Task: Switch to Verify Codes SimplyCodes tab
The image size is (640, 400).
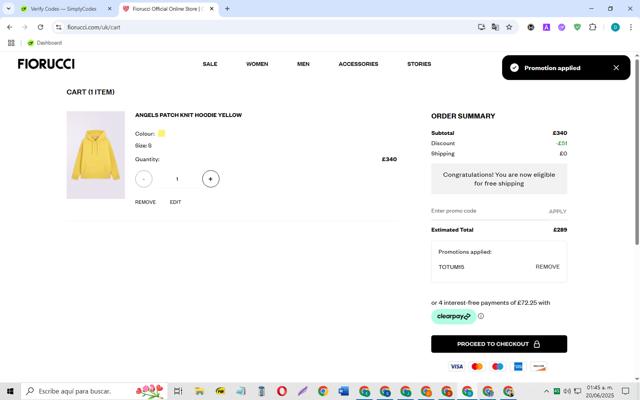Action: (63, 9)
